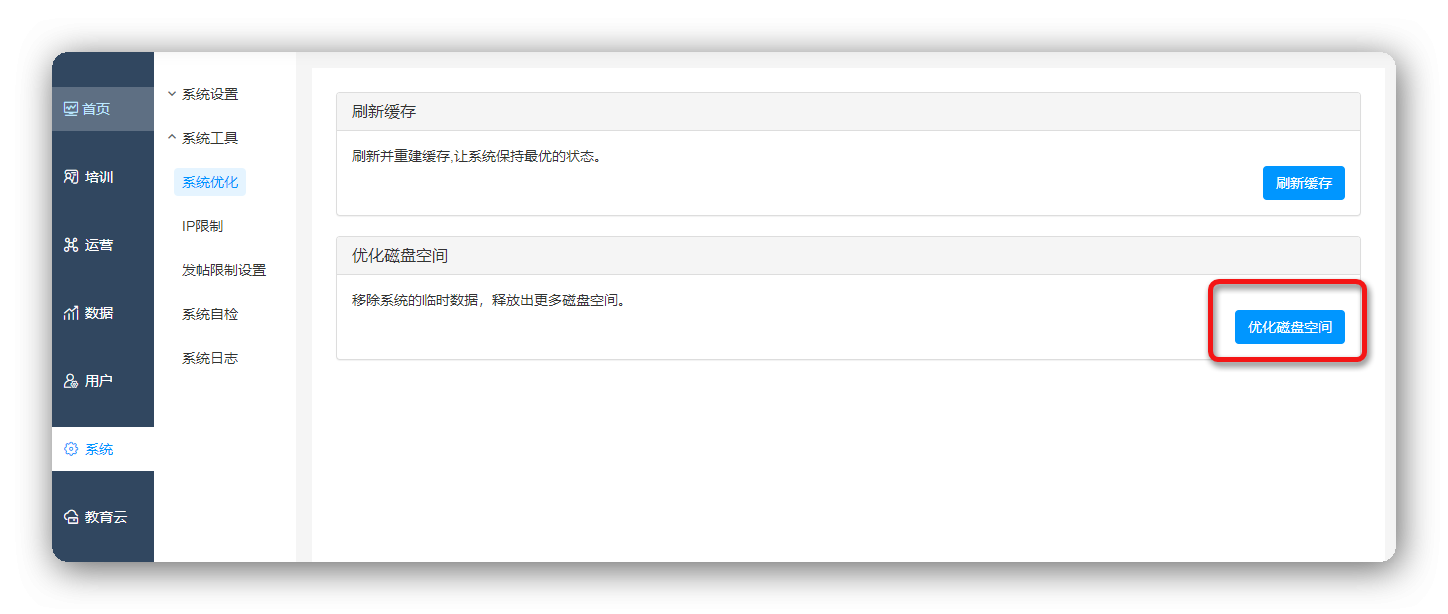Open the IP限制 page
The width and height of the screenshot is (1448, 614).
point(202,226)
